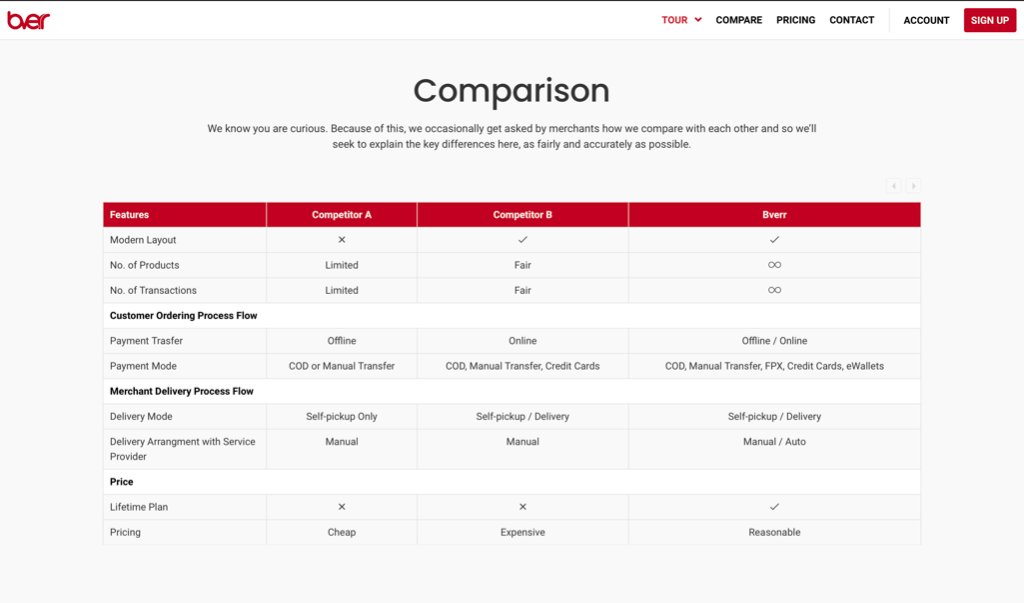The width and height of the screenshot is (1024, 603).
Task: Click the Comparison page heading
Action: [511, 90]
